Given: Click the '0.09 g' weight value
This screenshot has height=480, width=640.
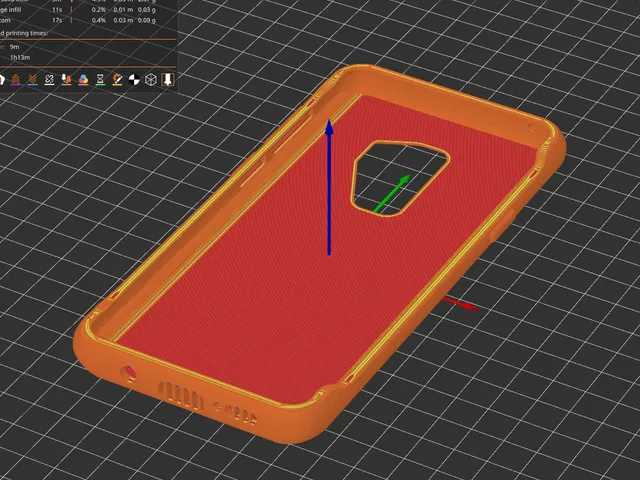Looking at the screenshot, I should point(146,20).
